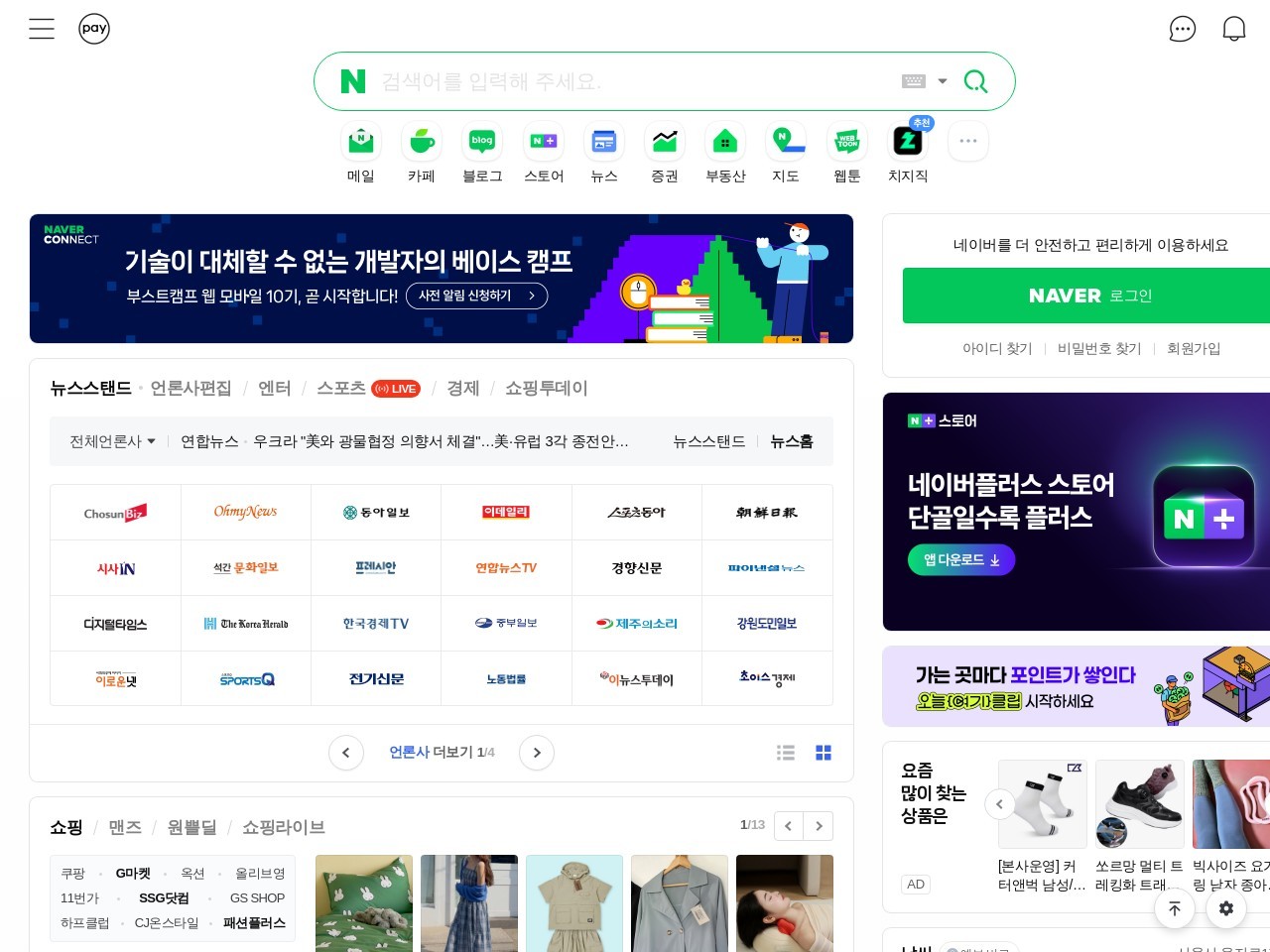Open The Korea Herald press logo

[245, 624]
